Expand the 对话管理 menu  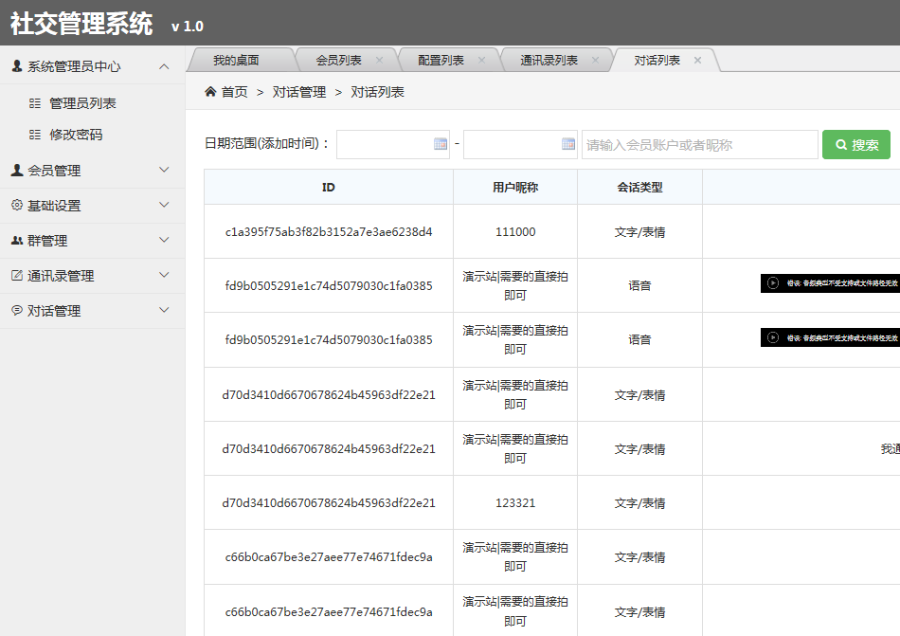click(164, 310)
